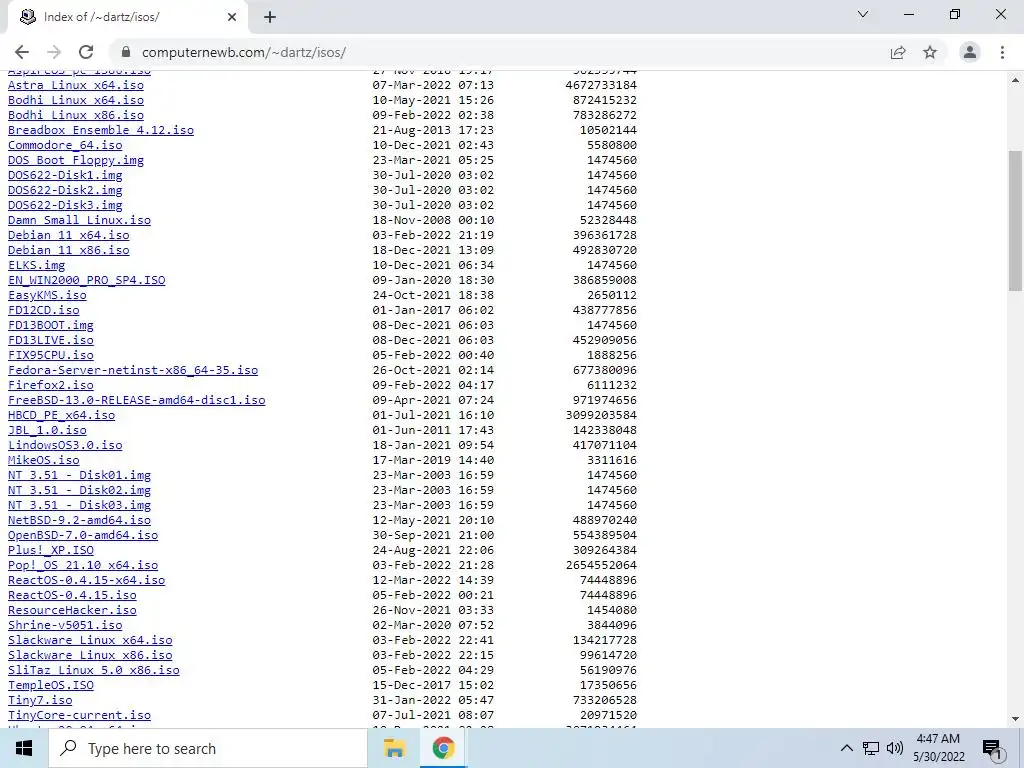Show hidden tray icons chevron
This screenshot has height=768, width=1024.
(846, 748)
